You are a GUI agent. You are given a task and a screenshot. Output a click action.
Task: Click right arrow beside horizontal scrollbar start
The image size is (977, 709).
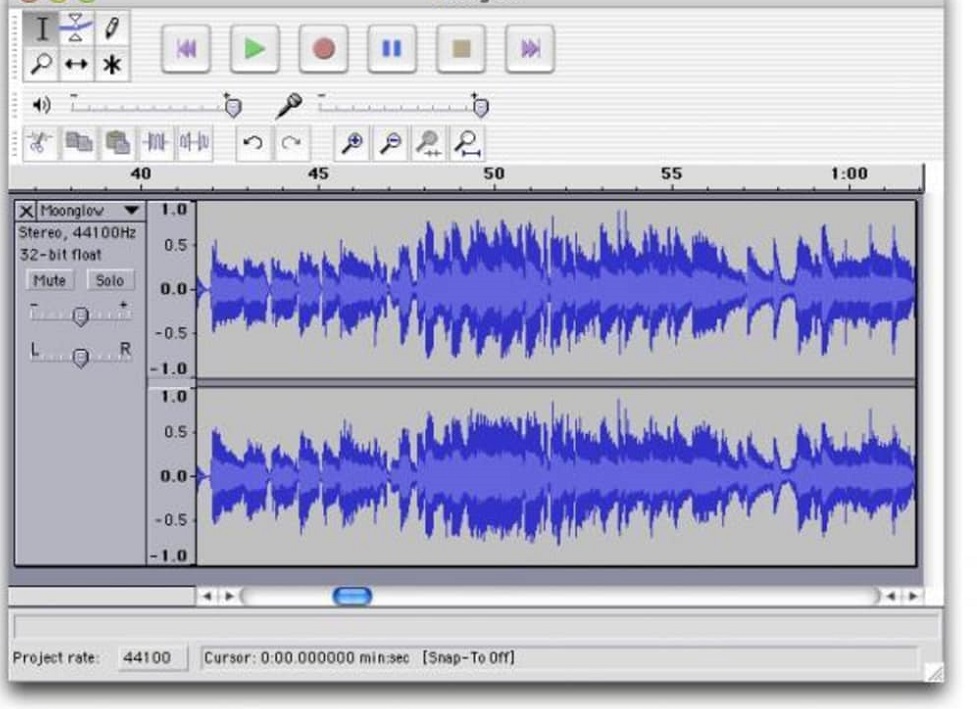(x=229, y=596)
